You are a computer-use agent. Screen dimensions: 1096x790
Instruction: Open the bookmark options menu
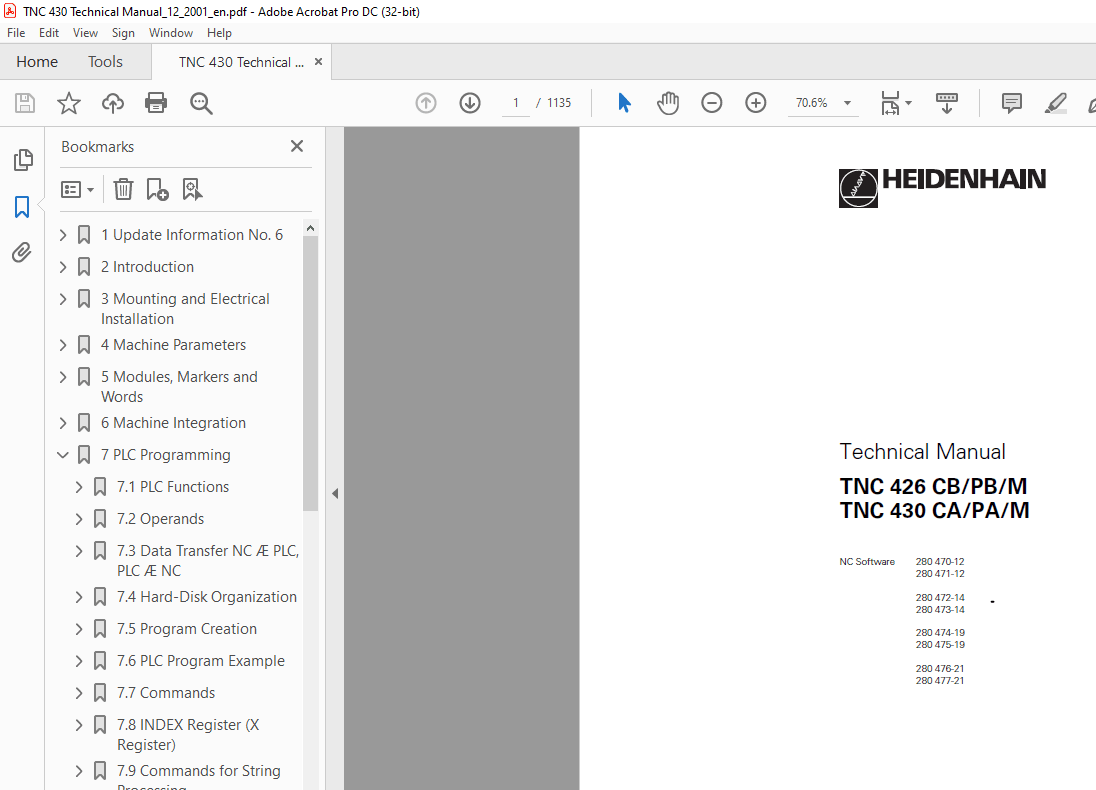[77, 189]
